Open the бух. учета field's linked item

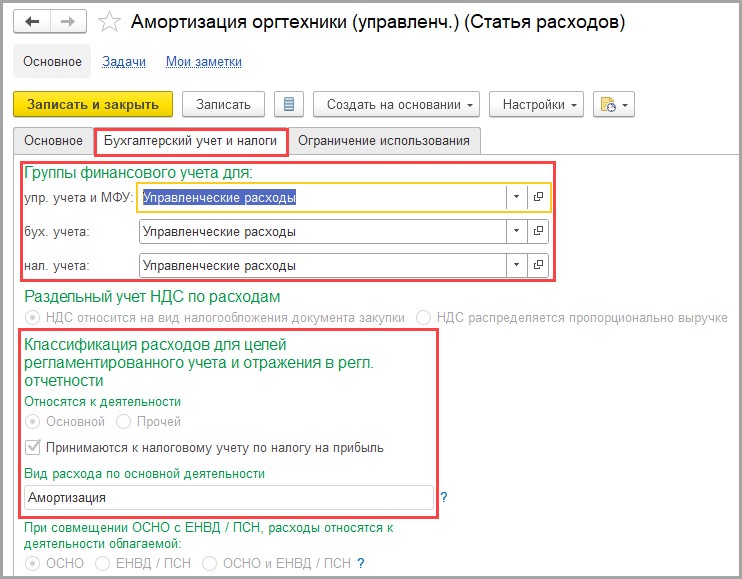[x=538, y=231]
